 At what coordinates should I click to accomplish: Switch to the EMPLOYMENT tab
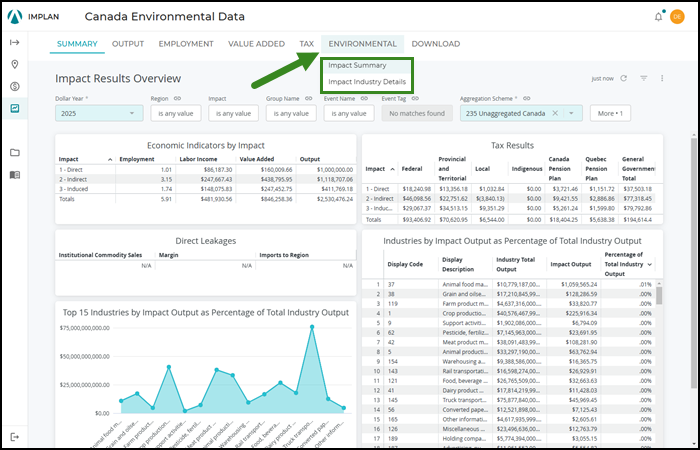pos(186,44)
